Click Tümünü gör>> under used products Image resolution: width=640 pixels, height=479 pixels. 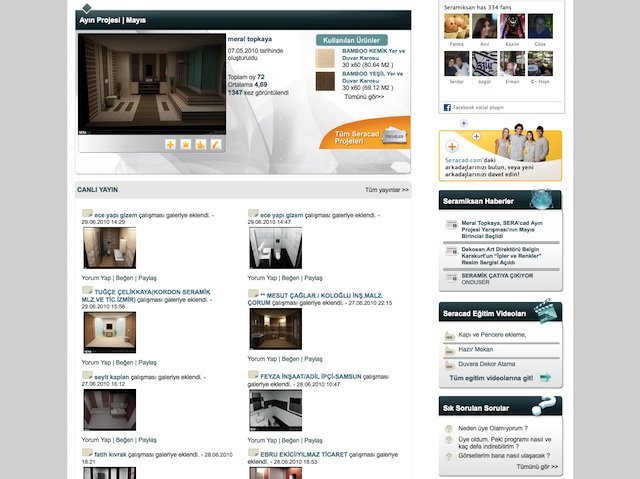coord(364,97)
